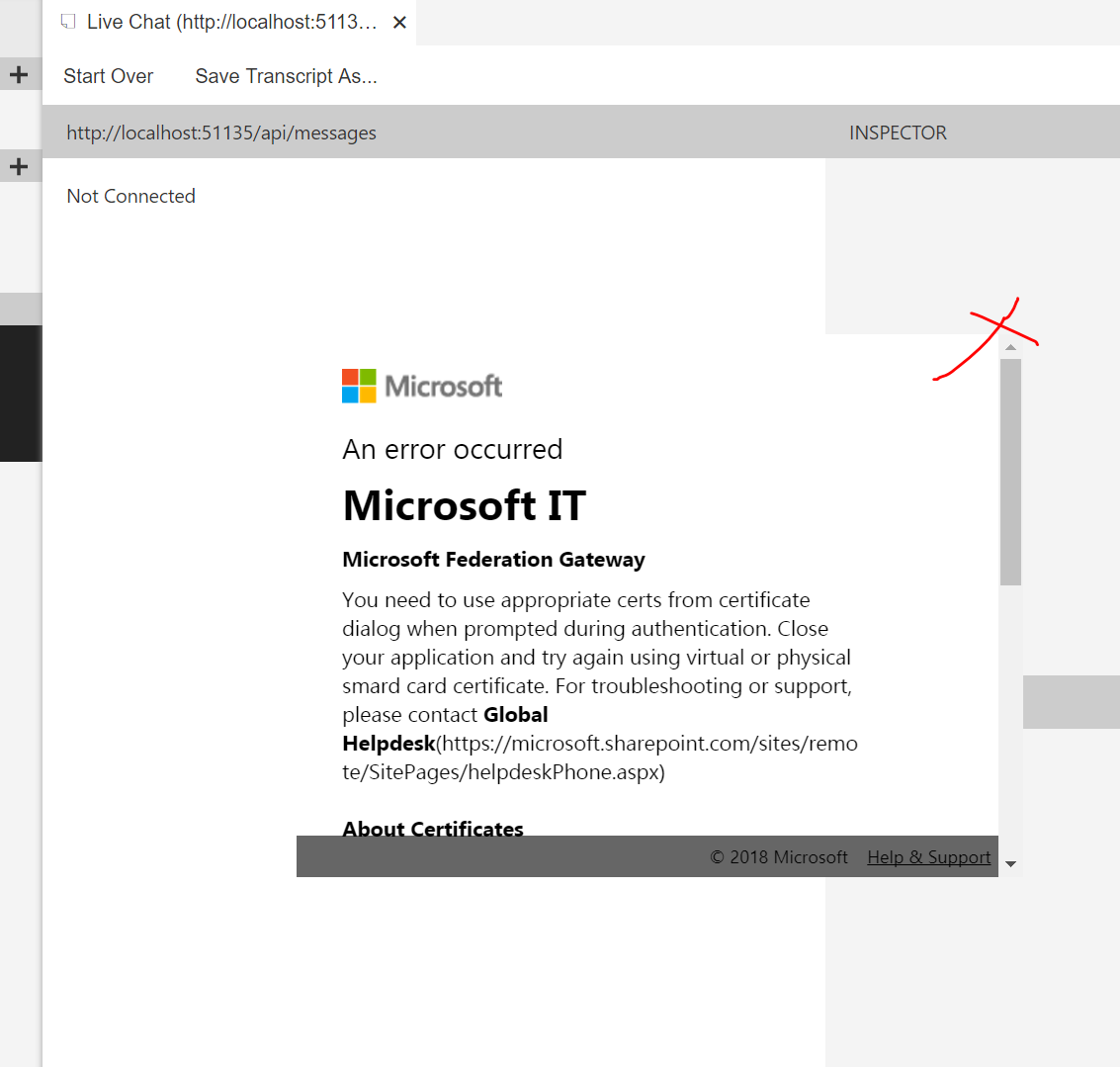The width and height of the screenshot is (1120, 1067).
Task: Select the http://localhost:51135/api/messages endpoint bar
Action: click(221, 132)
